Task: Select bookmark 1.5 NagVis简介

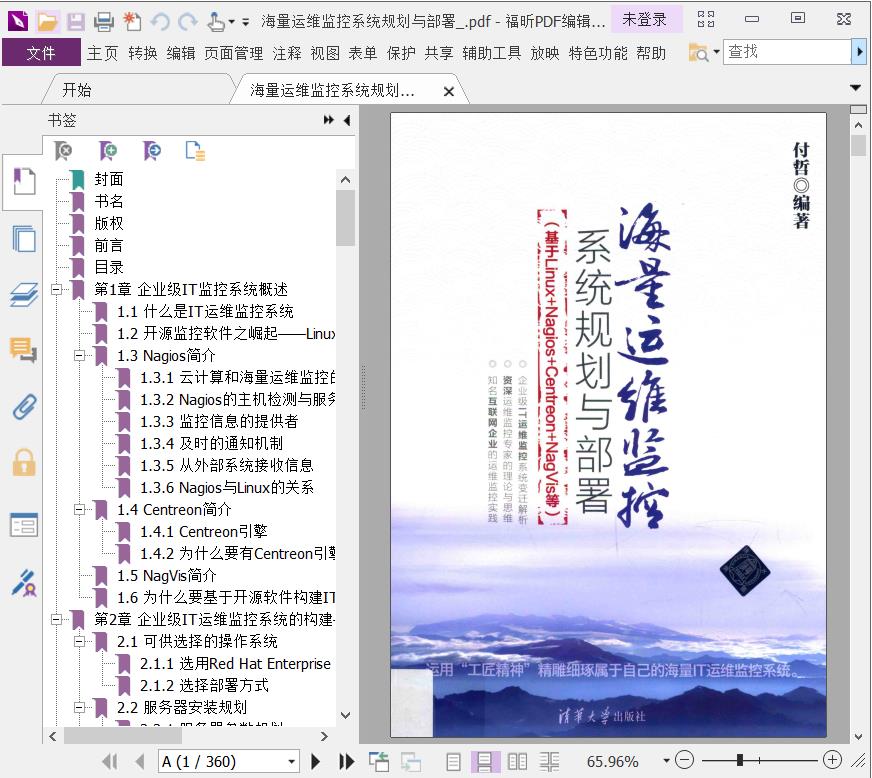Action: point(167,576)
